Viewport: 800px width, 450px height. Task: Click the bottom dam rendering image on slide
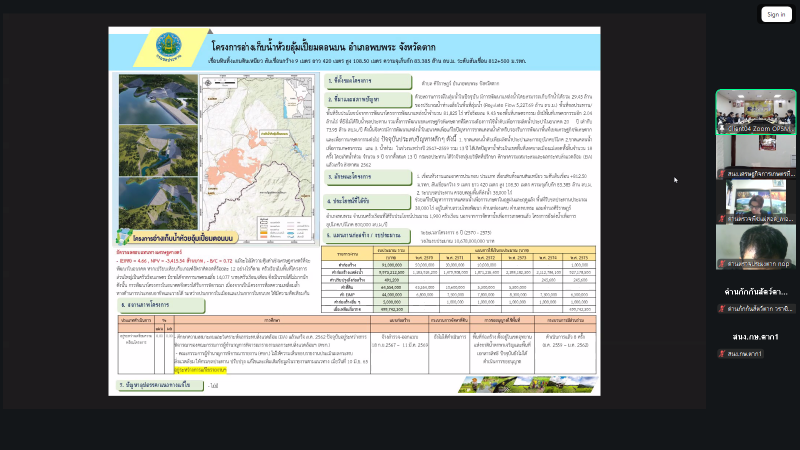158,203
